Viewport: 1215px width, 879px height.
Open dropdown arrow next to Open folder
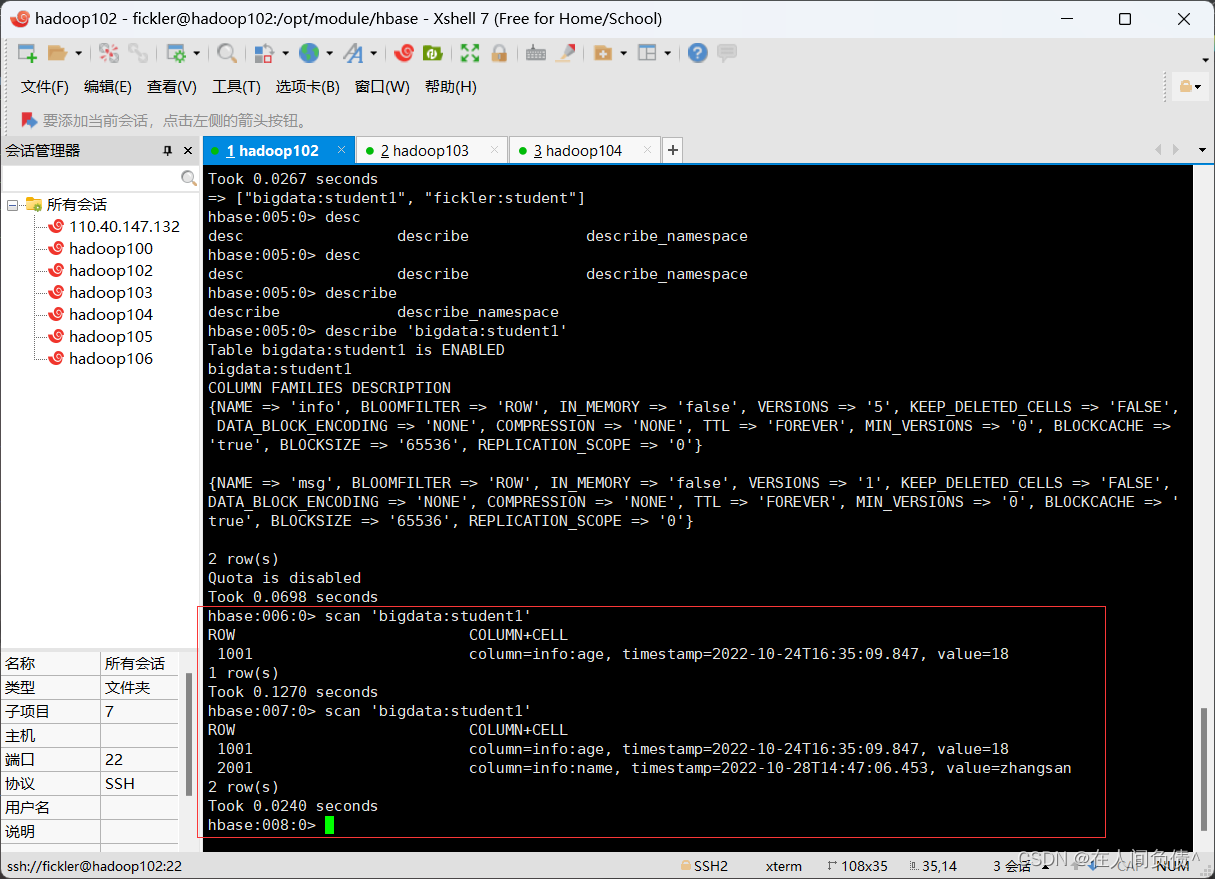coord(78,53)
